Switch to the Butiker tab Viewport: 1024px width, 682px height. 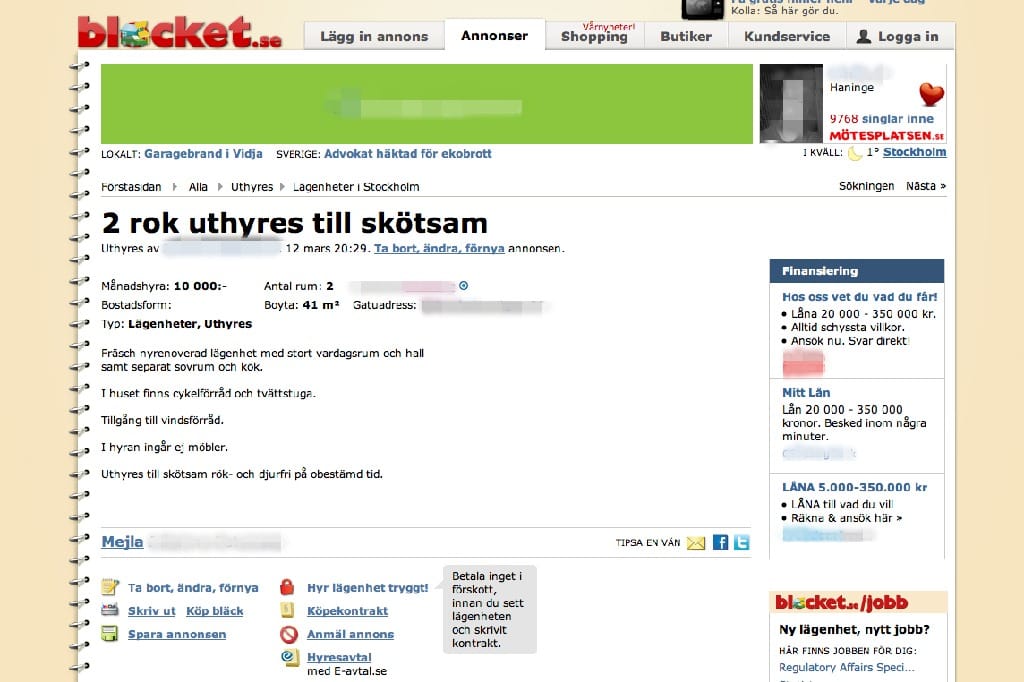tap(686, 37)
